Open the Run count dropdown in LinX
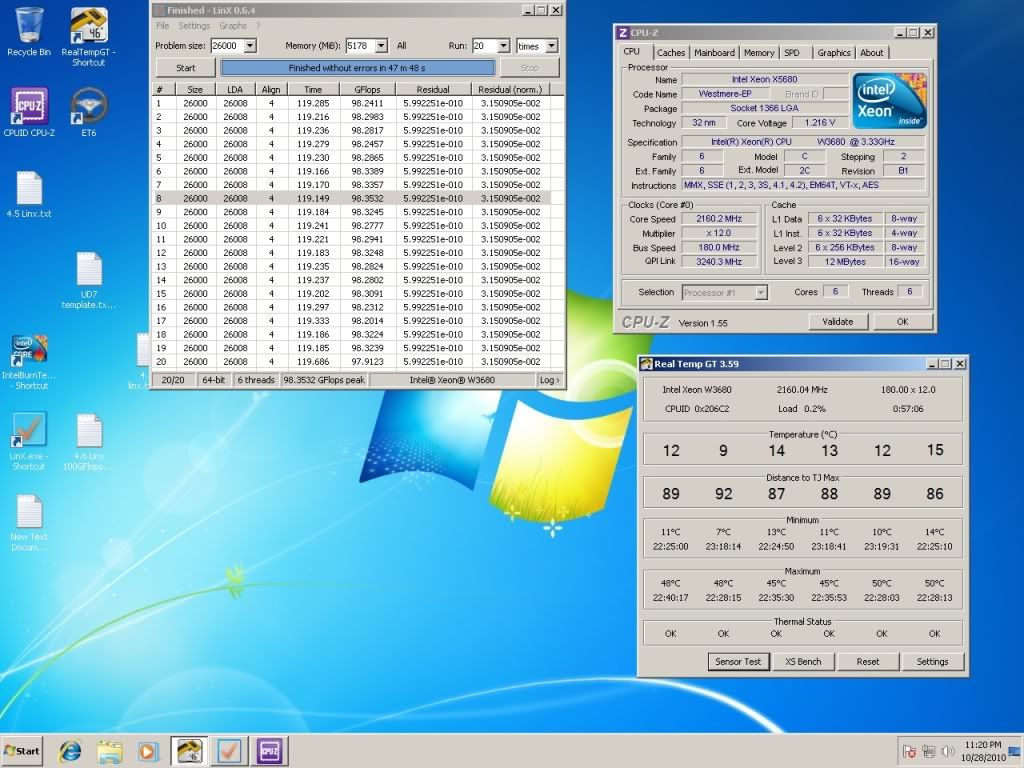1024x768 pixels. tap(504, 46)
